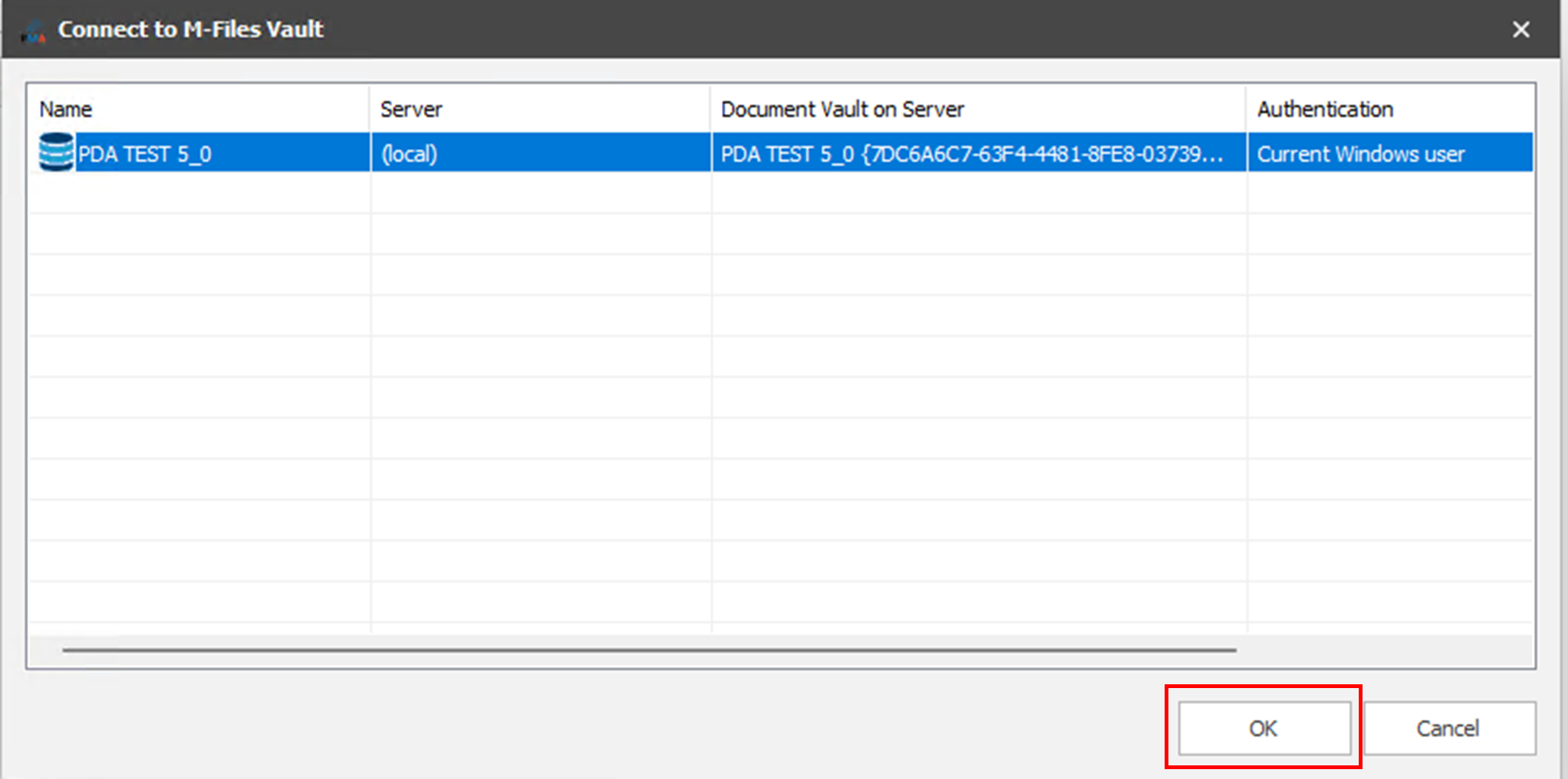
Task: Sort by Document Vault on Server header
Action: point(842,110)
